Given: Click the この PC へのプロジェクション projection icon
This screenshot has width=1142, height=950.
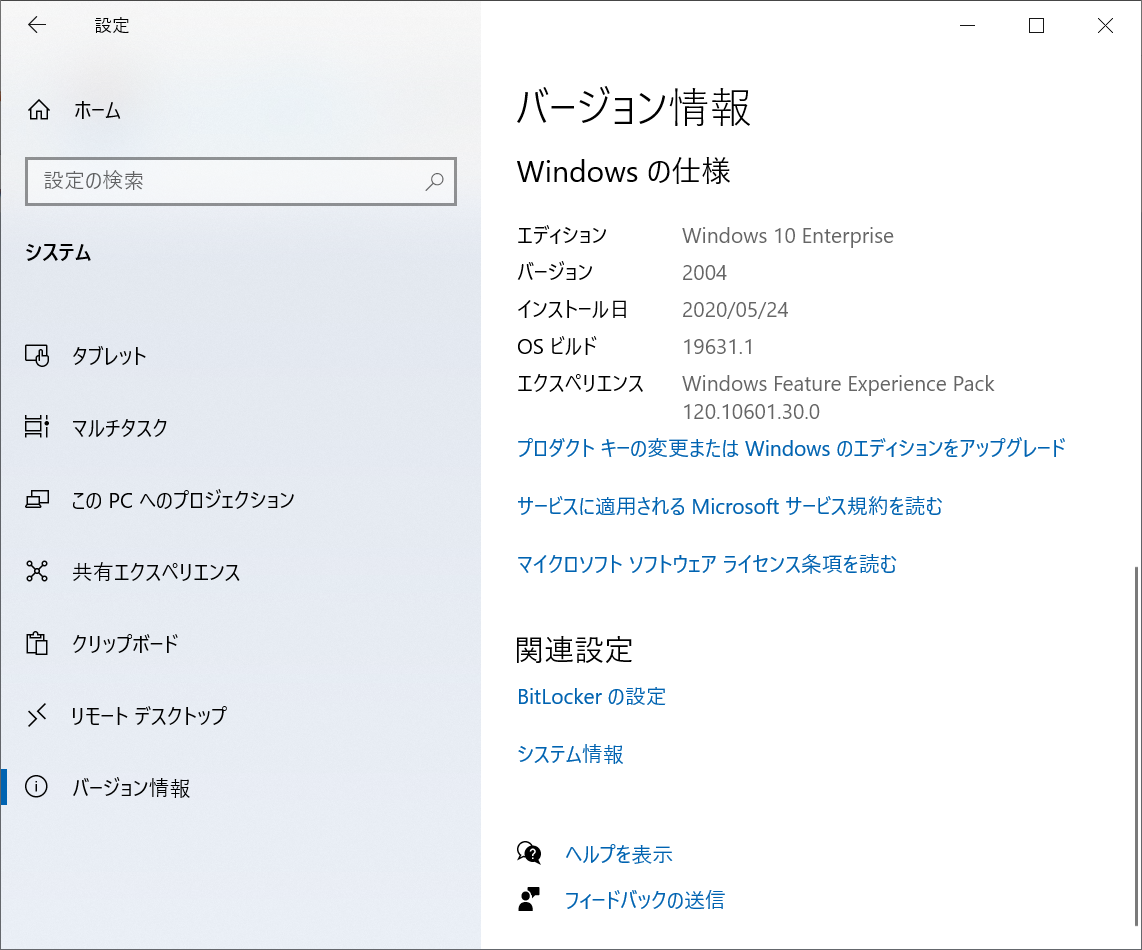Looking at the screenshot, I should click(37, 499).
